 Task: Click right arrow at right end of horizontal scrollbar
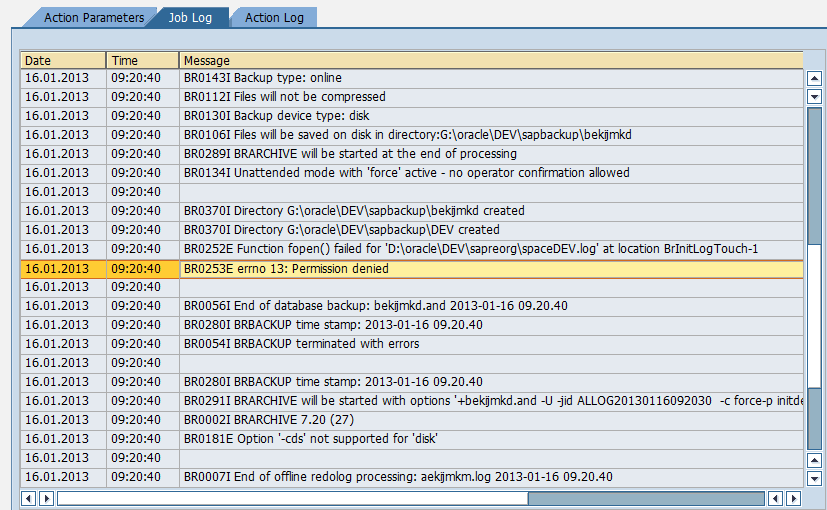pyautogui.click(x=793, y=498)
